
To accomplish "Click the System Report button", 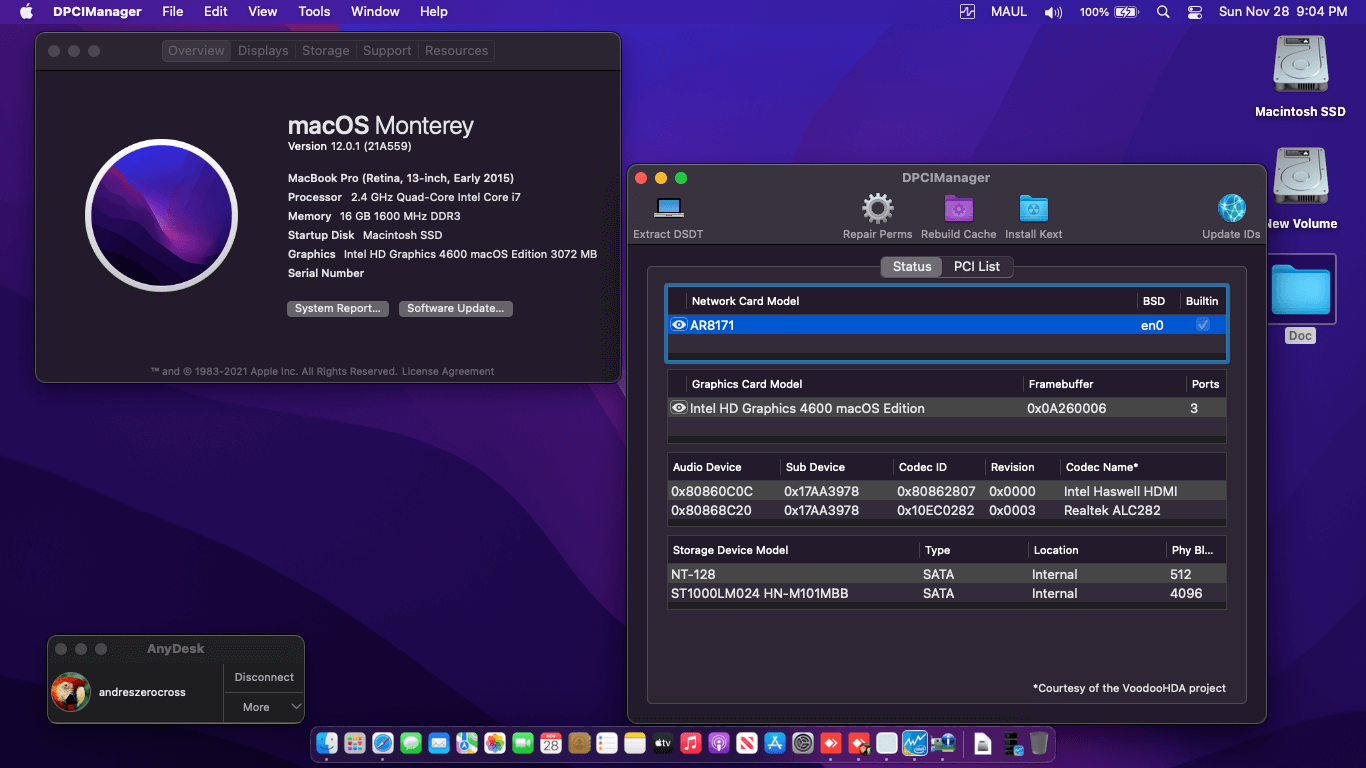I will (338, 309).
